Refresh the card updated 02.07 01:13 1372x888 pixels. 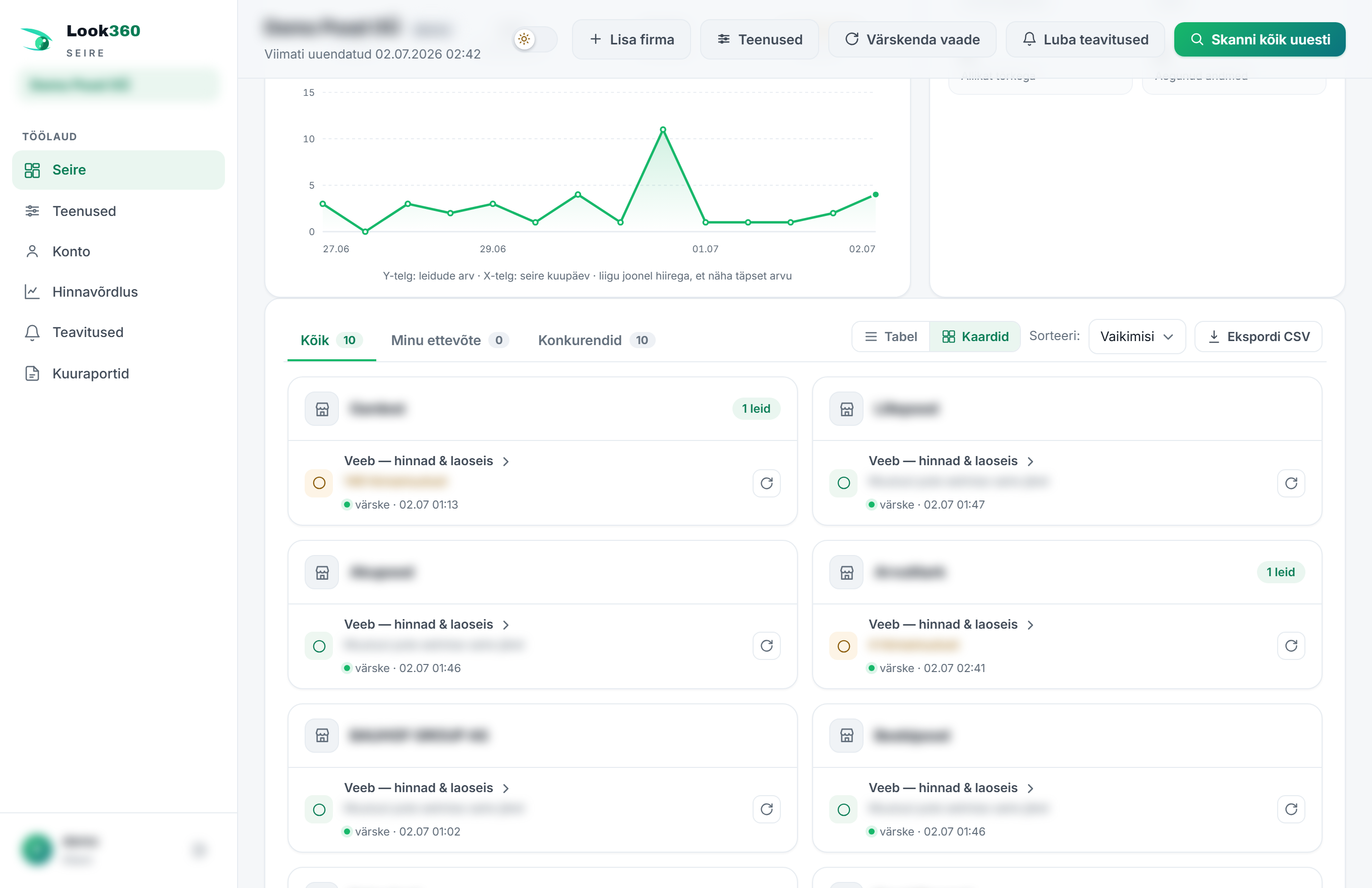click(x=766, y=483)
